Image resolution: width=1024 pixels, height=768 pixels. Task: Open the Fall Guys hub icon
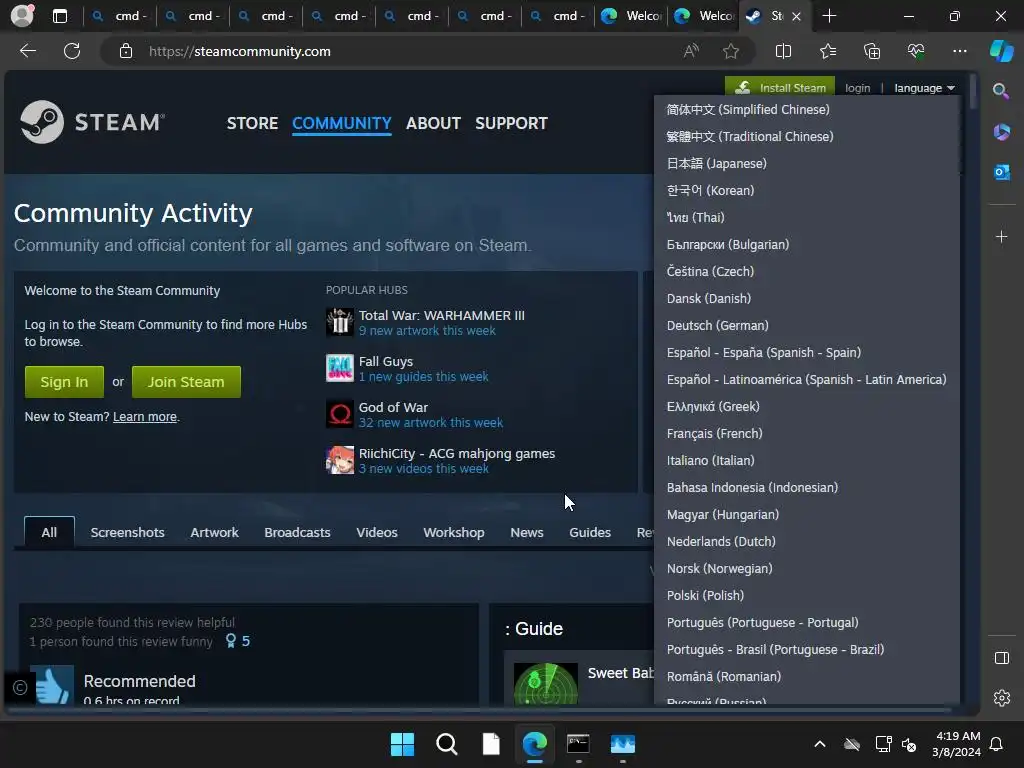coord(340,368)
